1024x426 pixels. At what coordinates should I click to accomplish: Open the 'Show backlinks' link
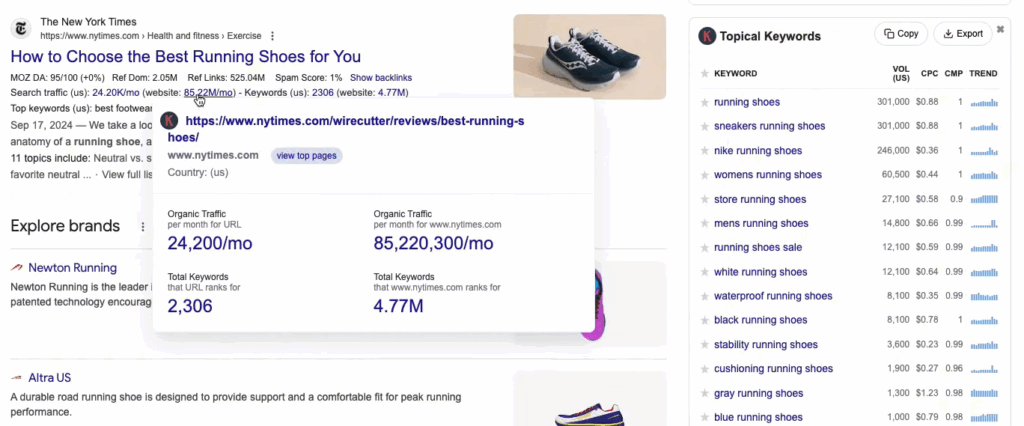380,78
